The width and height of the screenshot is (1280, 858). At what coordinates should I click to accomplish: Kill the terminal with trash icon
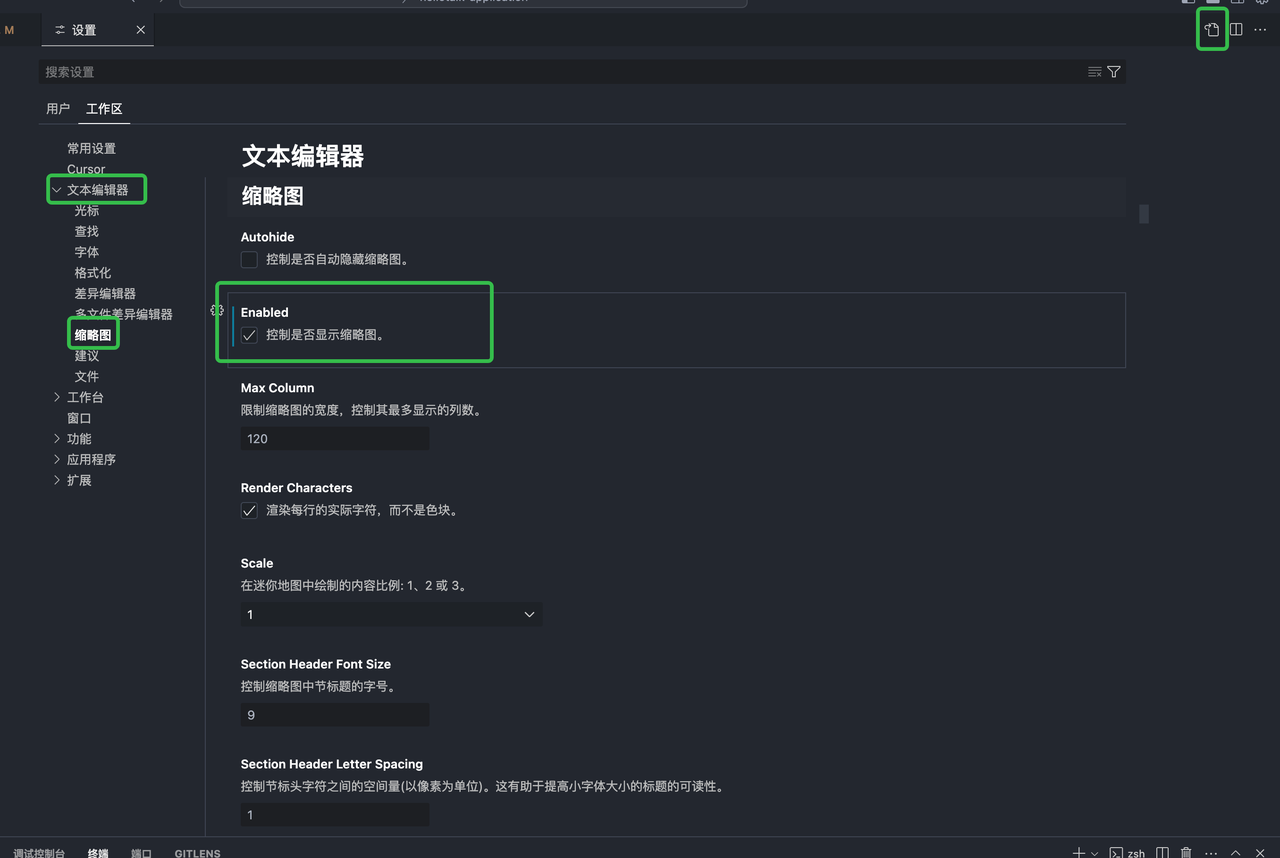(x=1186, y=853)
